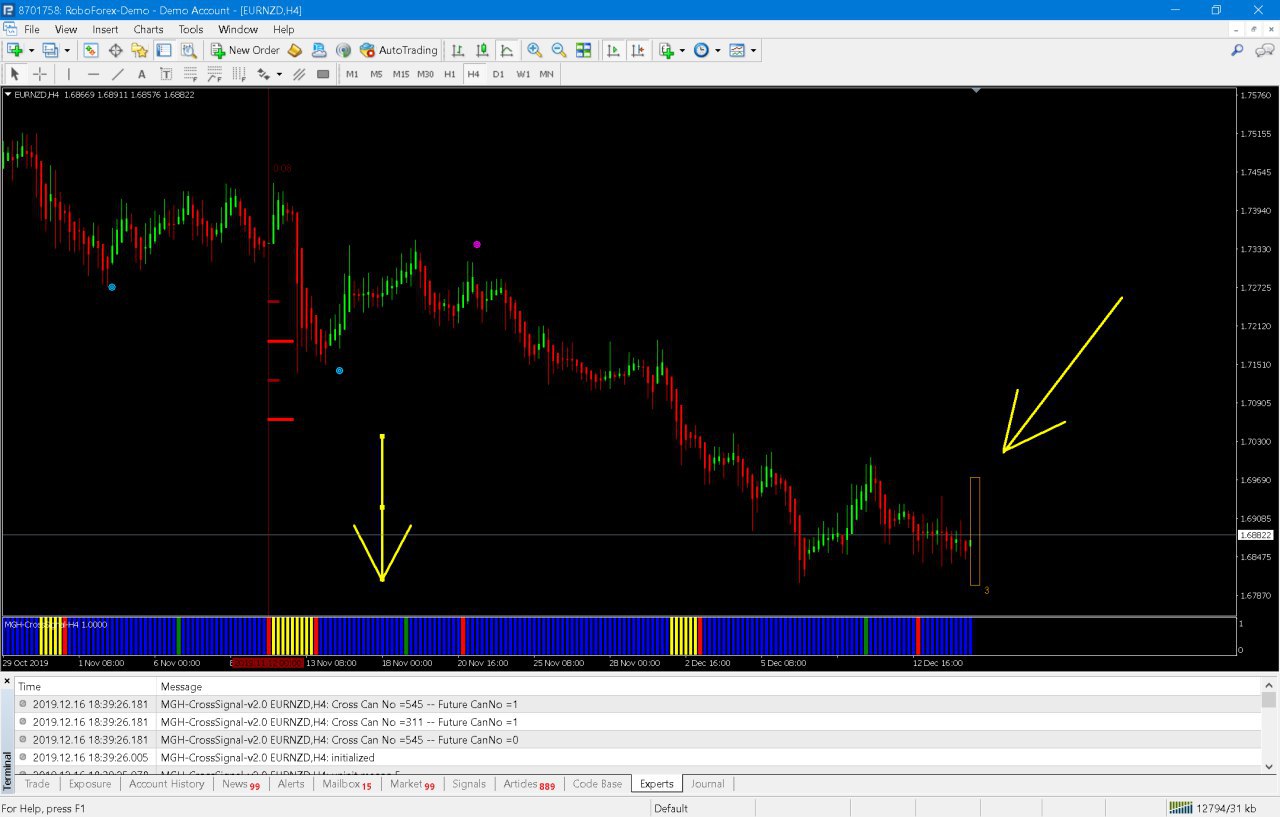Click the chart shift triangle marker
The height and width of the screenshot is (817, 1280).
[x=977, y=91]
